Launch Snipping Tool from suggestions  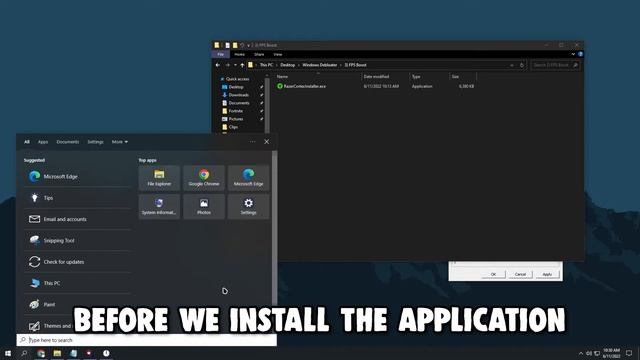(77, 240)
